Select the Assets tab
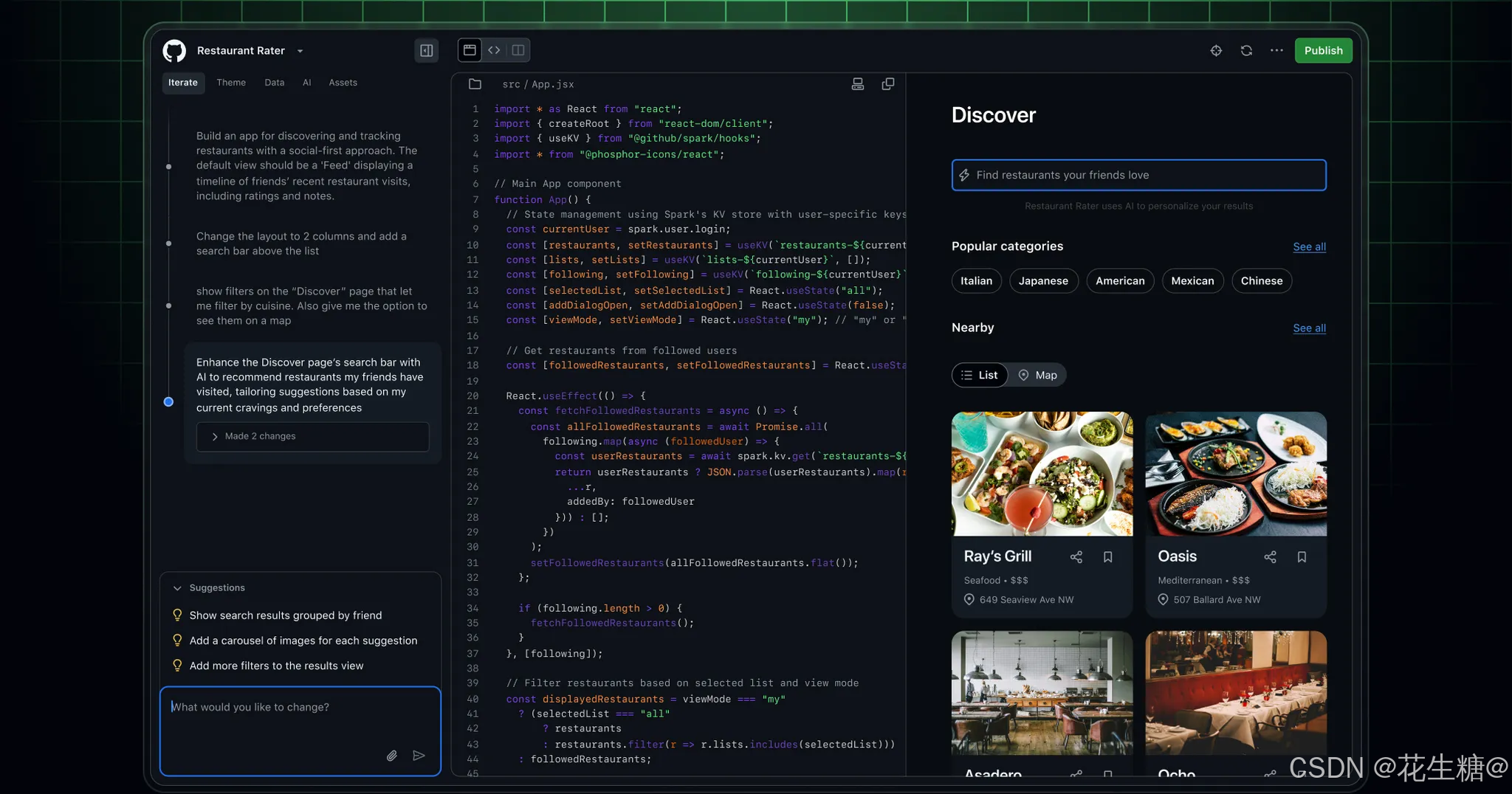The height and width of the screenshot is (794, 1512). 343,83
